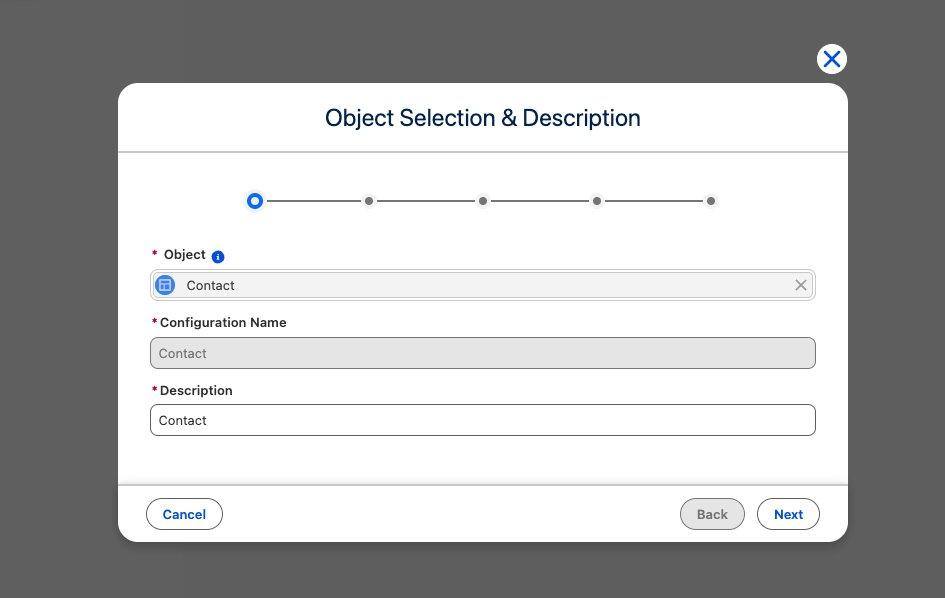Click the 'Description' field label
This screenshot has height=598, width=945.
click(x=196, y=391)
